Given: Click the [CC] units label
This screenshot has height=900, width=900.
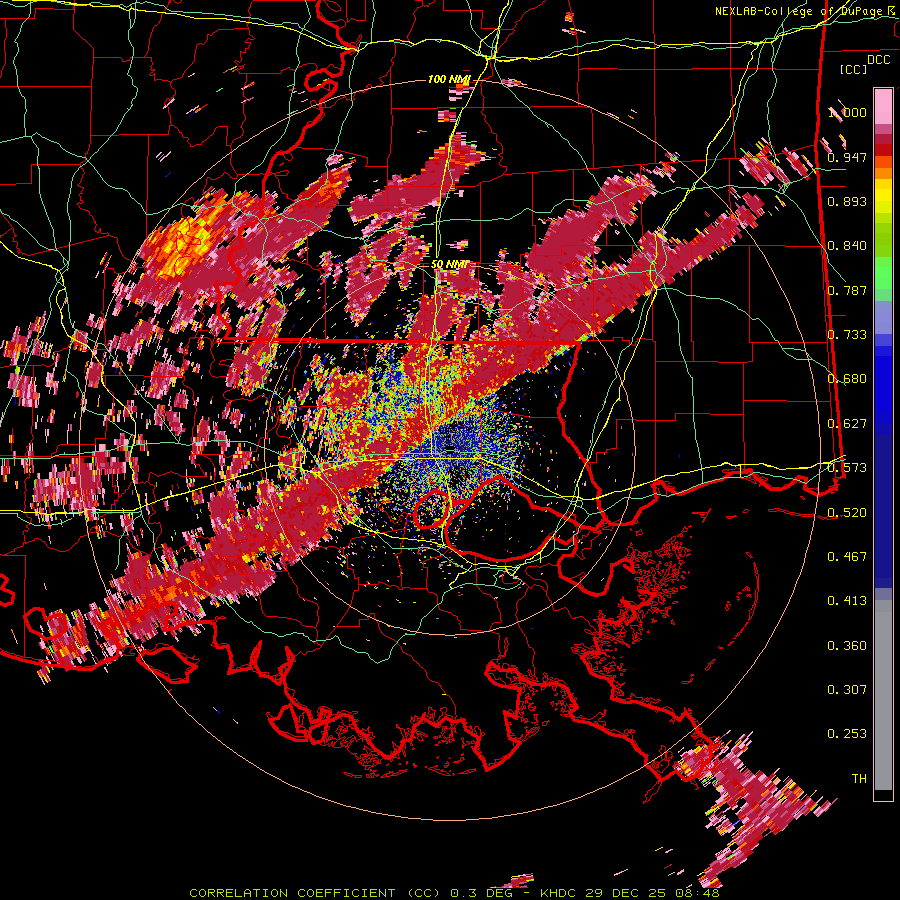Looking at the screenshot, I should pos(854,69).
